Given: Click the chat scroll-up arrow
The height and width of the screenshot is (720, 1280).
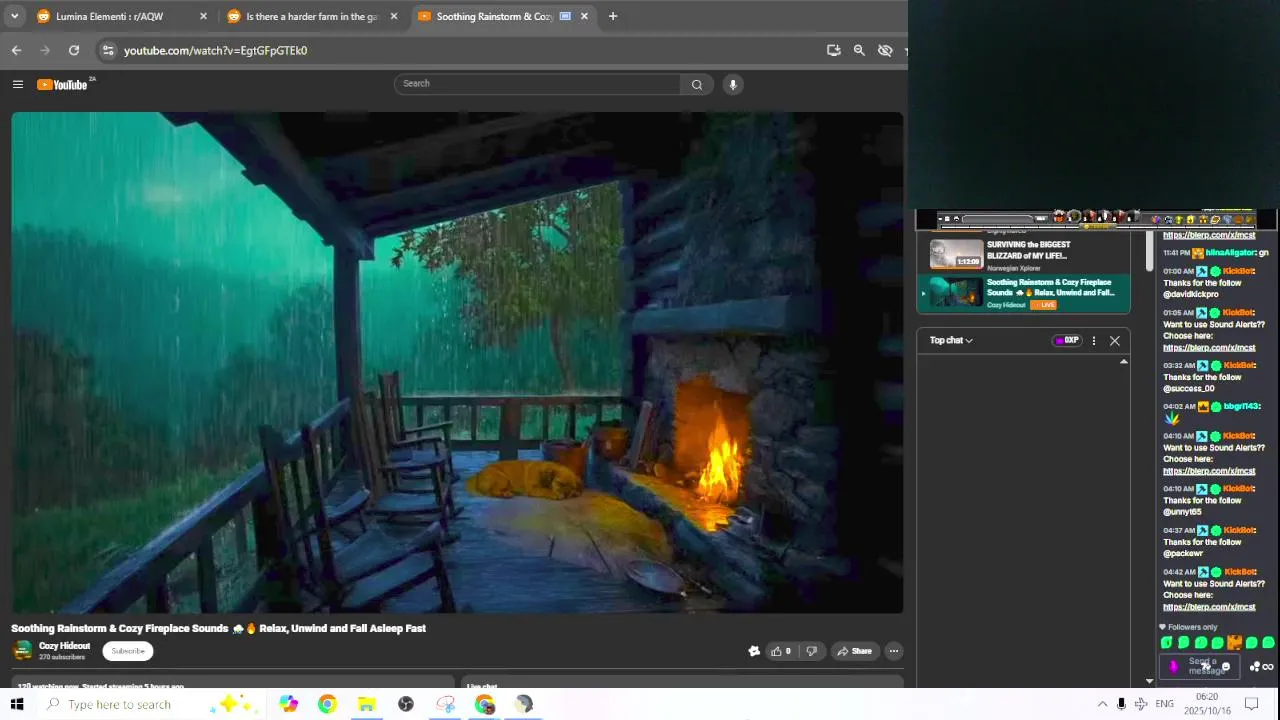Looking at the screenshot, I should tap(1124, 362).
